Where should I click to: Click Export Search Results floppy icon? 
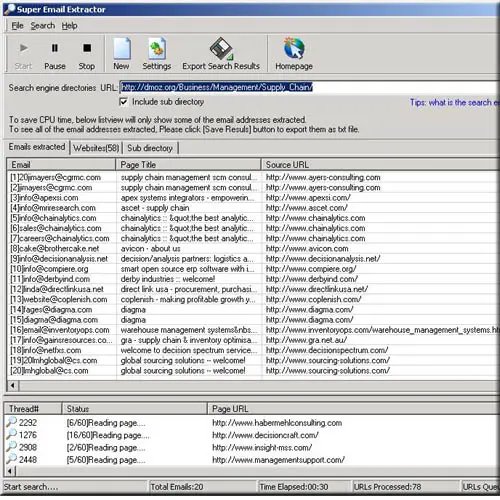point(221,49)
